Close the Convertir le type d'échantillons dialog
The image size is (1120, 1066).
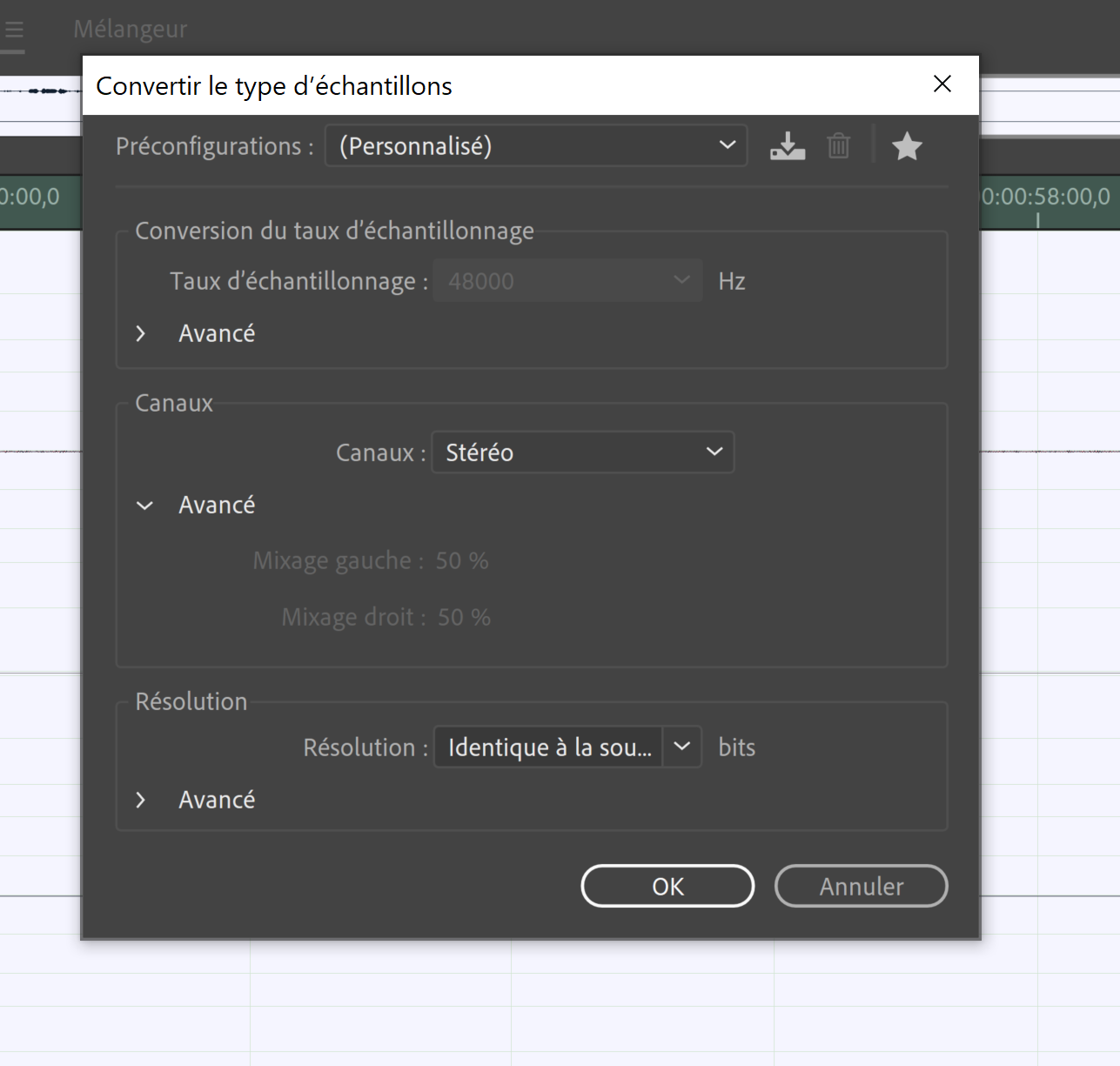942,84
